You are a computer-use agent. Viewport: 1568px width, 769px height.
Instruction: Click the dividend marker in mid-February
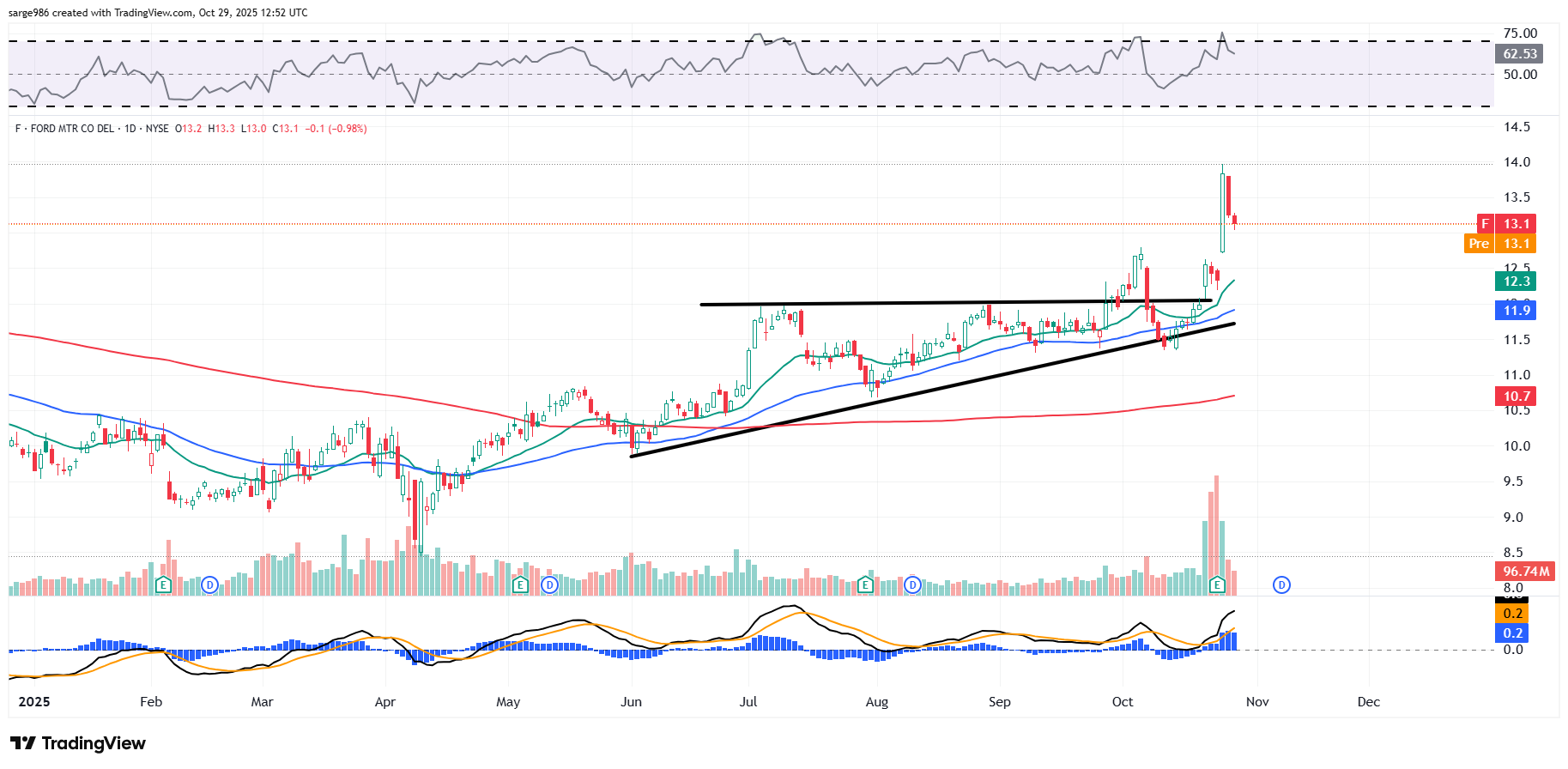(209, 585)
